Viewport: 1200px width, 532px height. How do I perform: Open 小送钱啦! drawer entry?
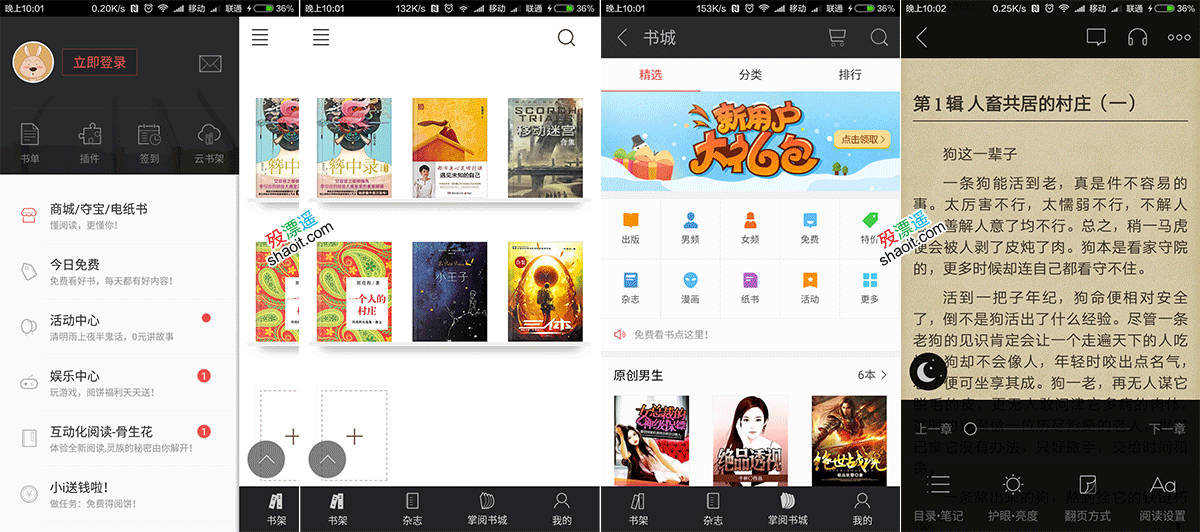click(x=120, y=494)
